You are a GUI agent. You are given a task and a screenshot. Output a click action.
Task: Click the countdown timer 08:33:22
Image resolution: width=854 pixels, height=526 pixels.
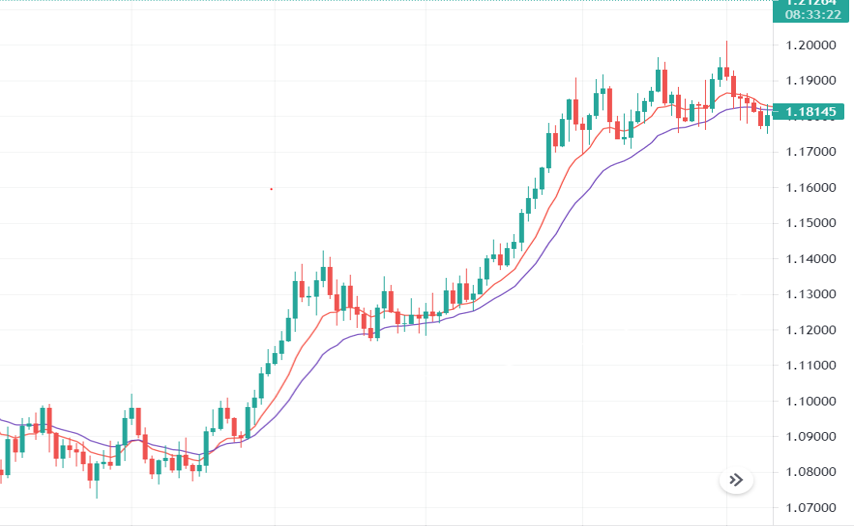click(813, 15)
